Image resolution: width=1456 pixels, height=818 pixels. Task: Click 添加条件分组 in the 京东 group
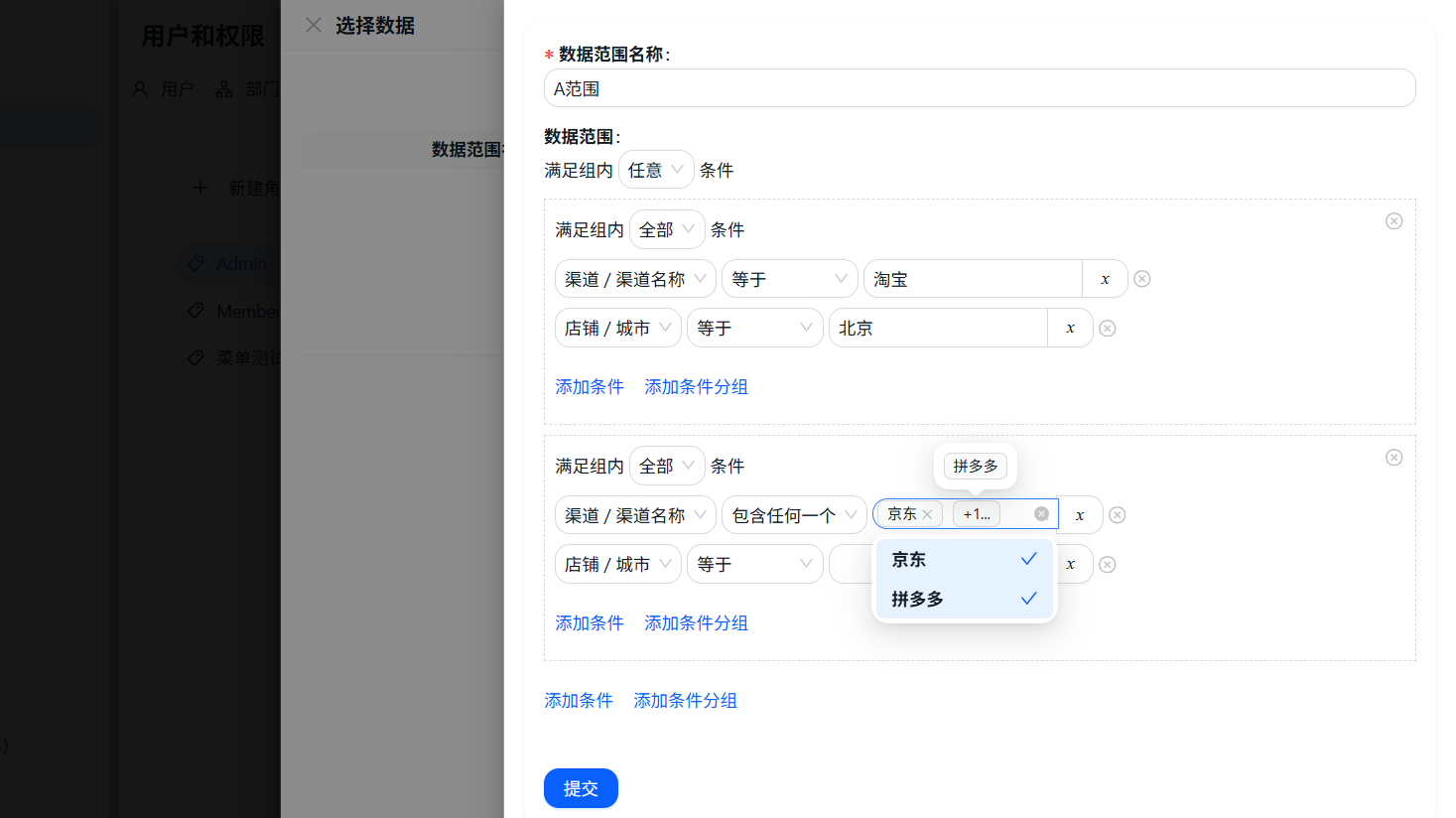click(x=696, y=622)
